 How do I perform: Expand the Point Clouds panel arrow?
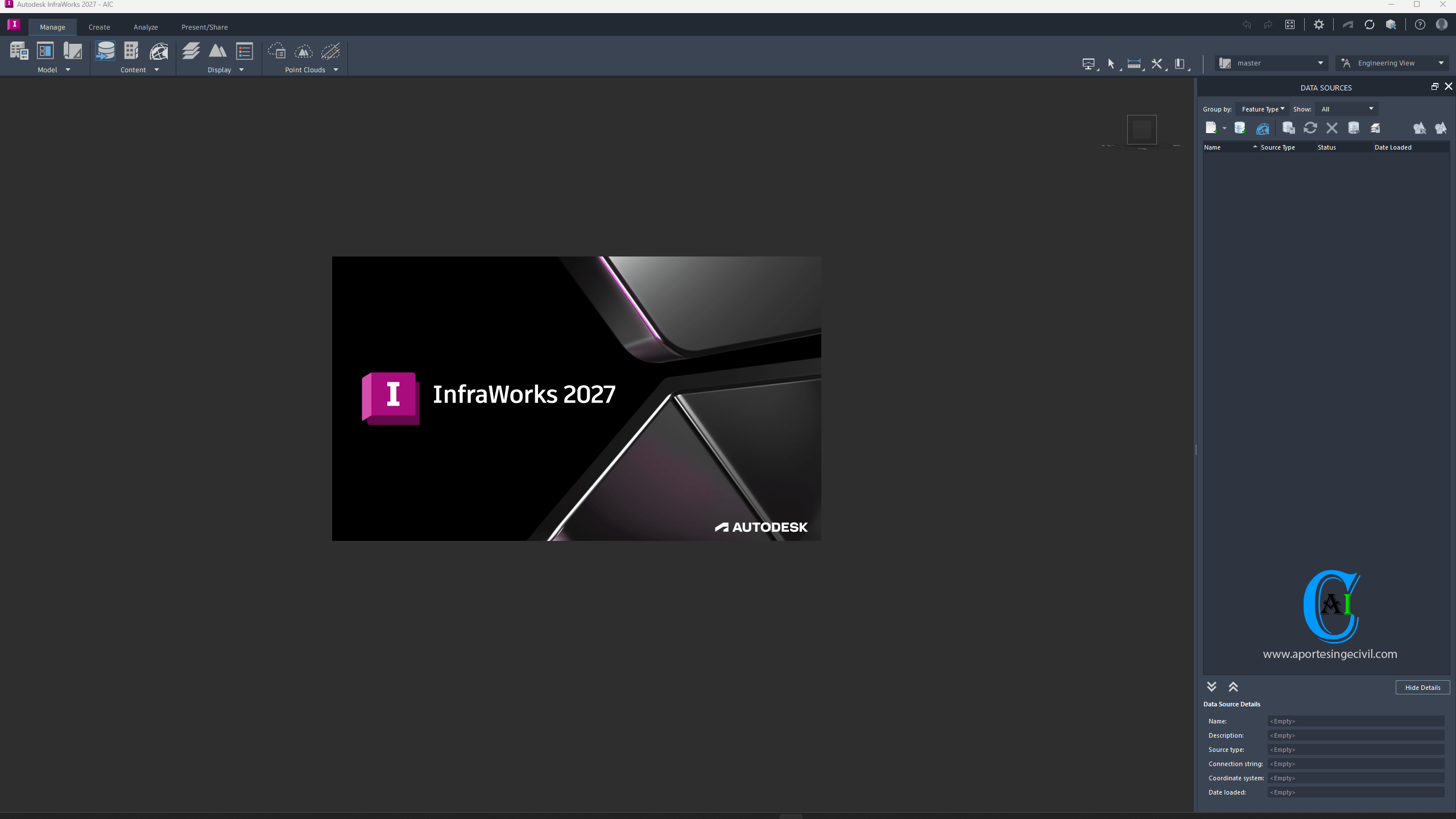336,70
